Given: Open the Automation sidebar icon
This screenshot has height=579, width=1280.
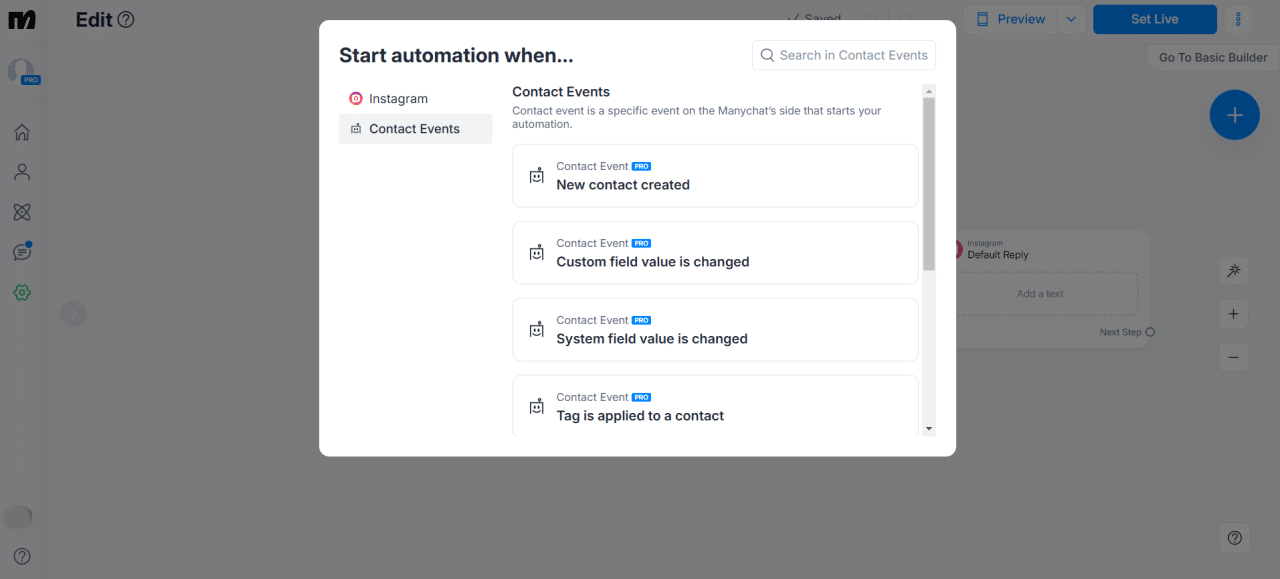Looking at the screenshot, I should coord(22,212).
